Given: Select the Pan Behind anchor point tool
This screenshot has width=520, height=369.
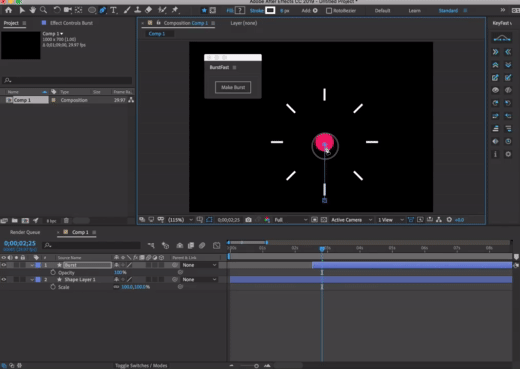Looking at the screenshot, I should pos(79,10).
